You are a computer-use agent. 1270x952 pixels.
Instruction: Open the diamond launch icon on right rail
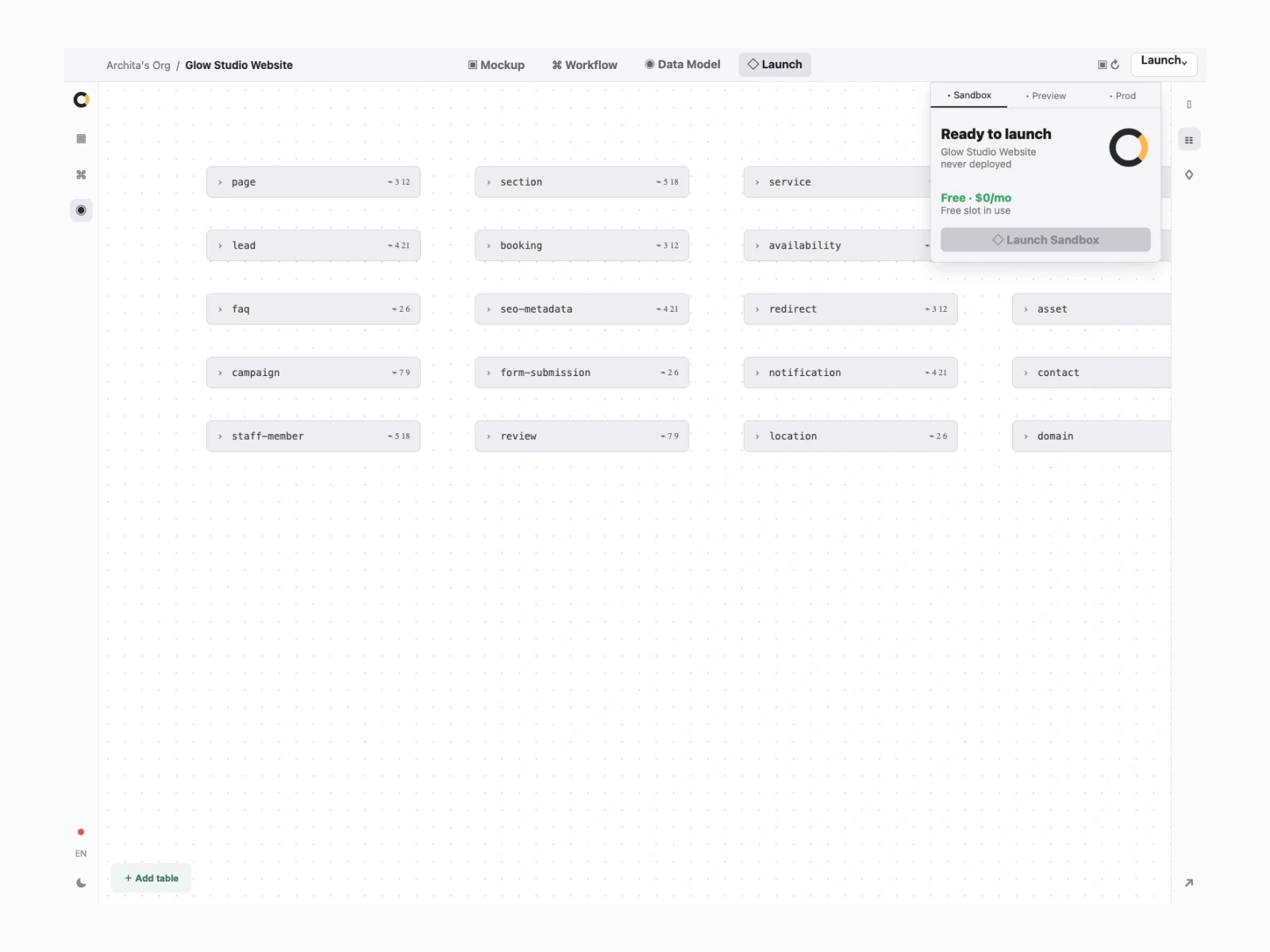click(1189, 175)
